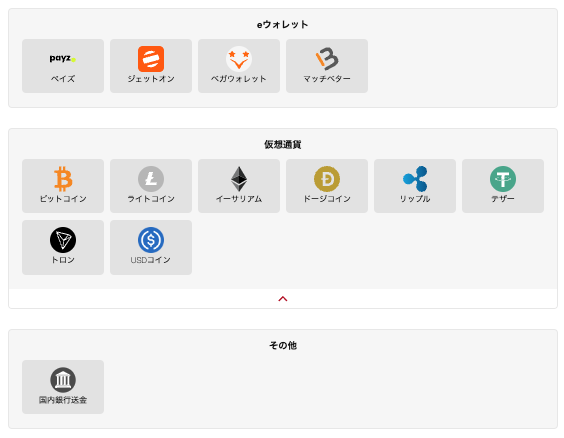
Task: Click the ライトコイン label text
Action: tap(151, 199)
